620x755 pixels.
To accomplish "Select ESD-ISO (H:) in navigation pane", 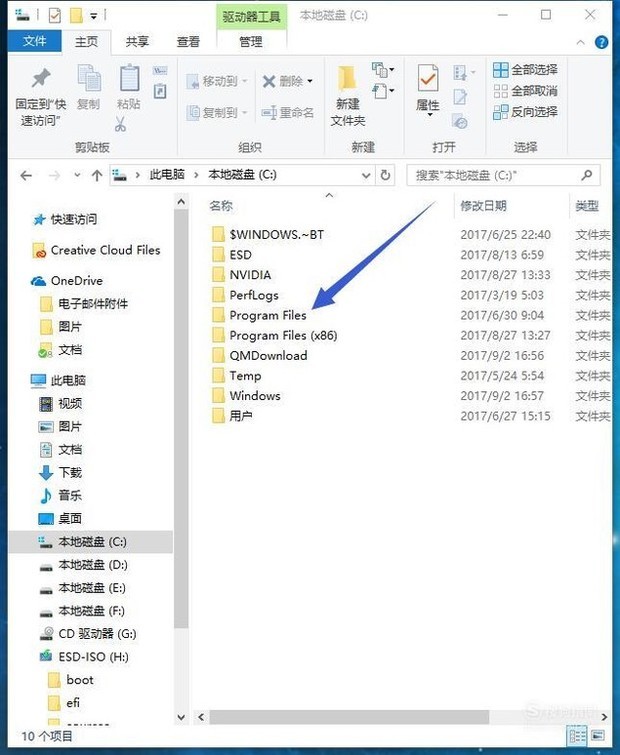I will point(84,657).
